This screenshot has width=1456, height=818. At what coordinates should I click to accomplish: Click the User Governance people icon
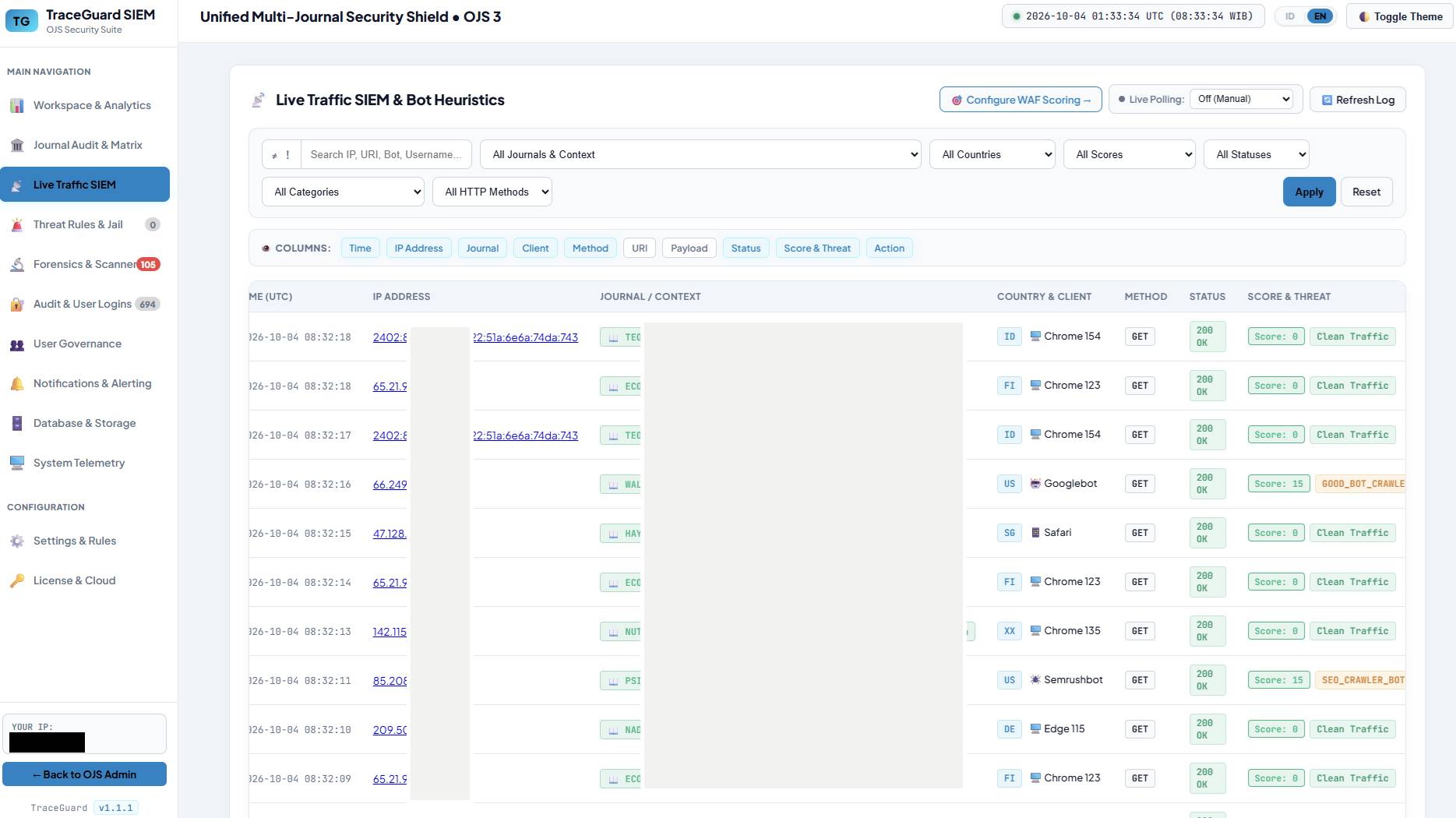click(17, 344)
